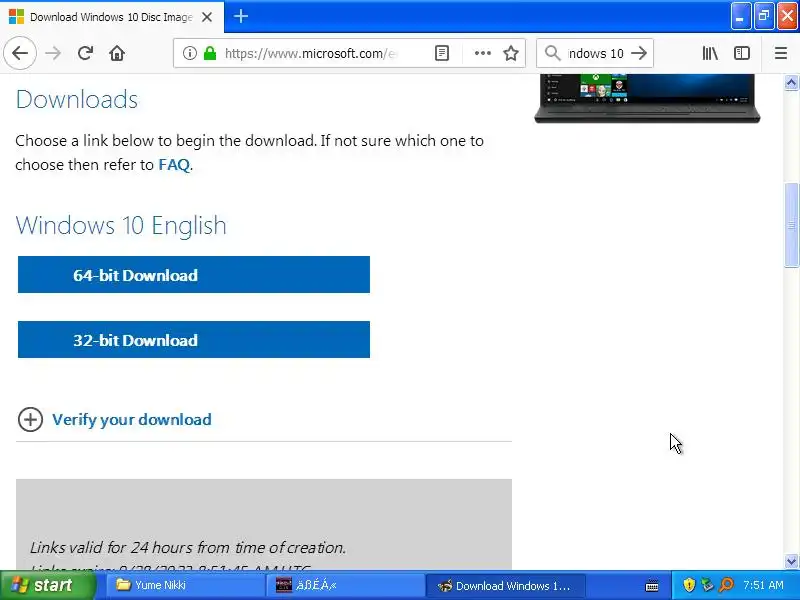The width and height of the screenshot is (800, 600).
Task: Minimize the Firefox window
Action: click(x=740, y=16)
